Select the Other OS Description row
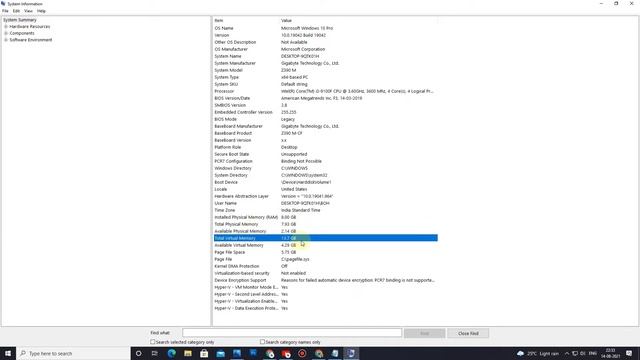Image resolution: width=640 pixels, height=360 pixels. 325,42
